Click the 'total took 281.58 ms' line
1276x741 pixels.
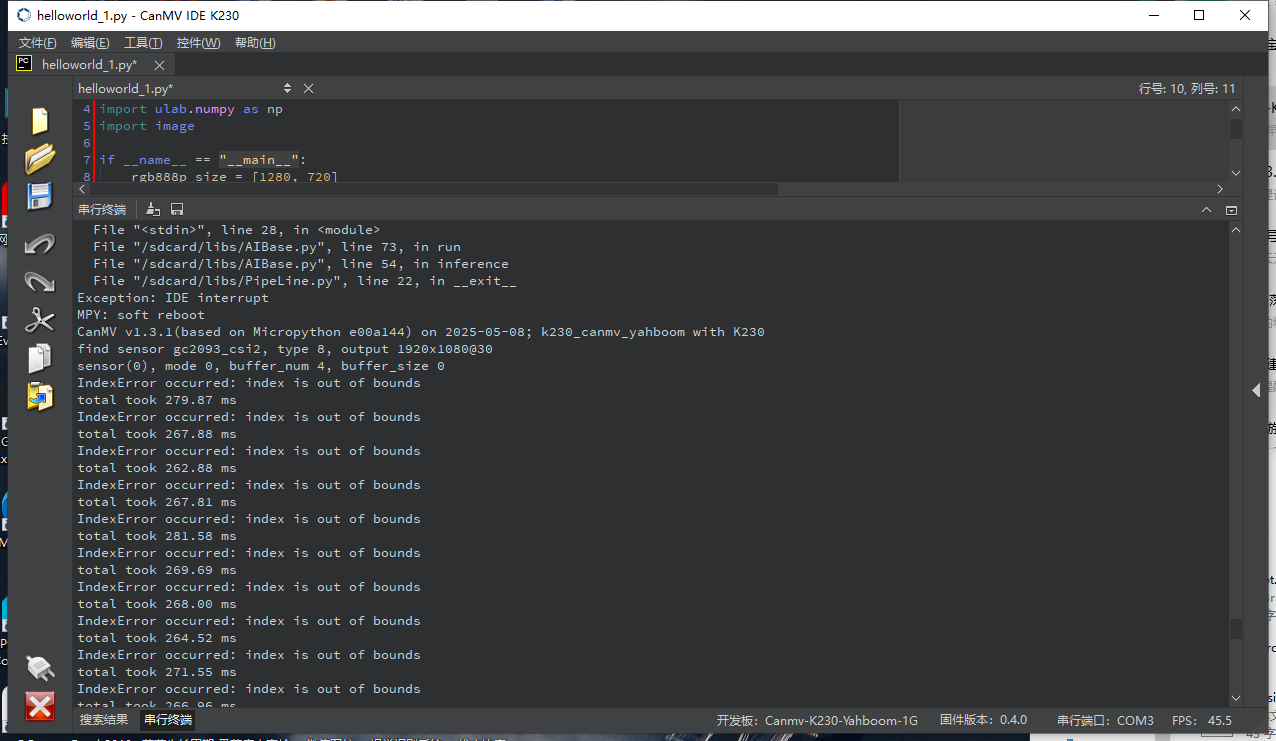(x=157, y=536)
